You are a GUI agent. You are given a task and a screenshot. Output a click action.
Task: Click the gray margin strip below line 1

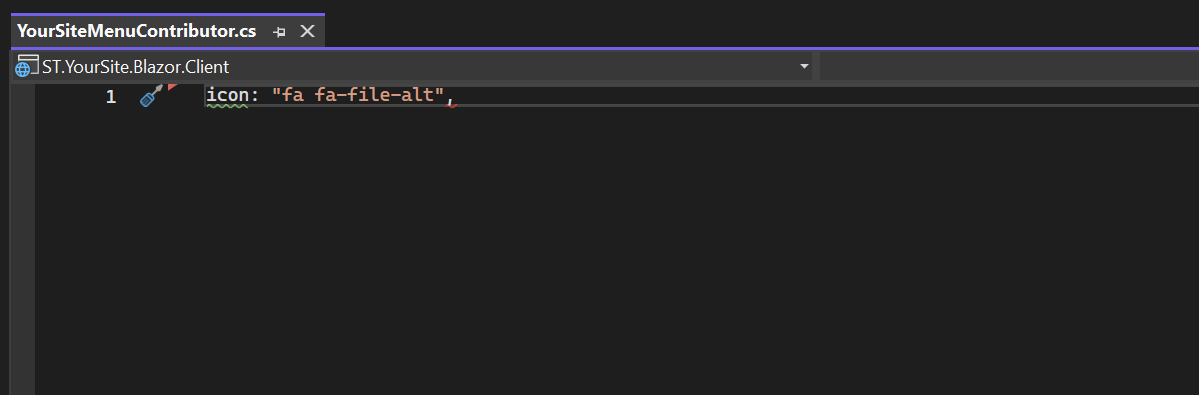[x=23, y=252]
